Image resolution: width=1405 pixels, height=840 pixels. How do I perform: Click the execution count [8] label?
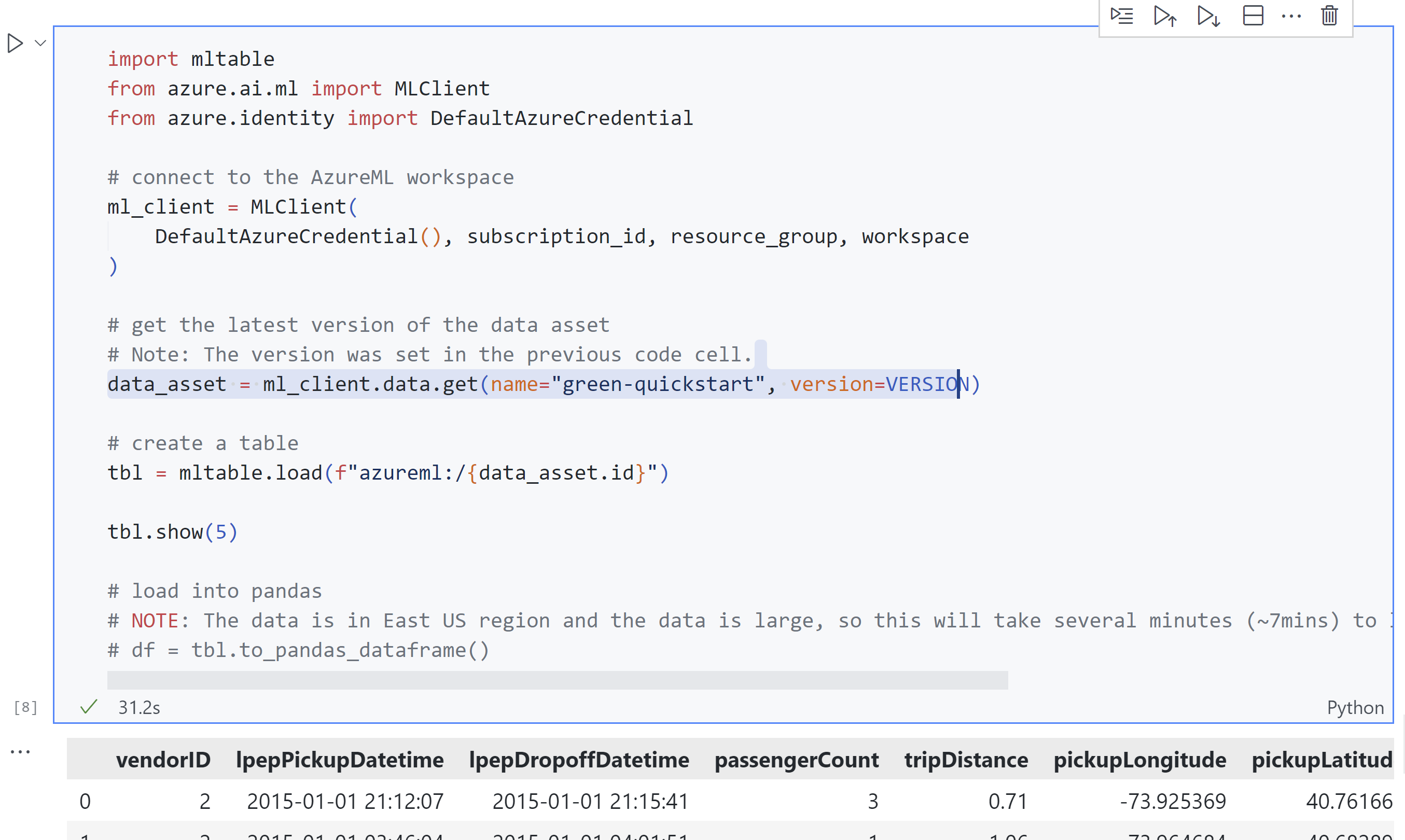(25, 707)
